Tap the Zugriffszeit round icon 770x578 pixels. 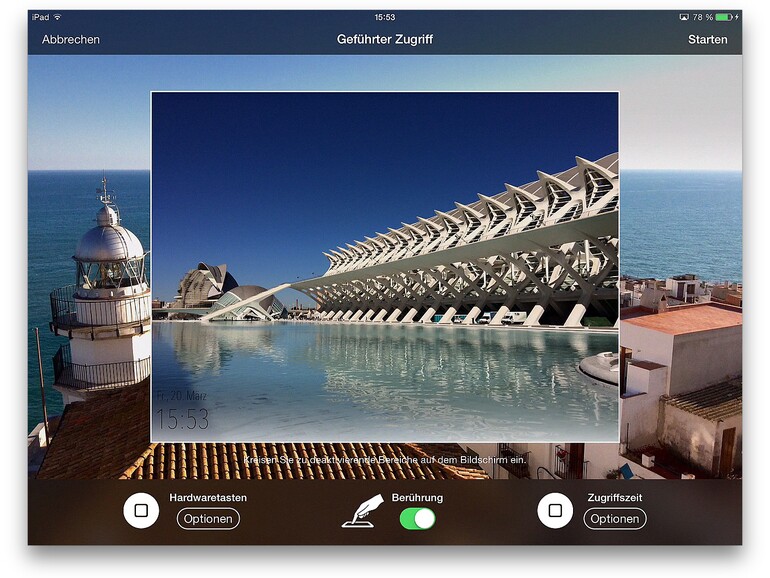[555, 510]
